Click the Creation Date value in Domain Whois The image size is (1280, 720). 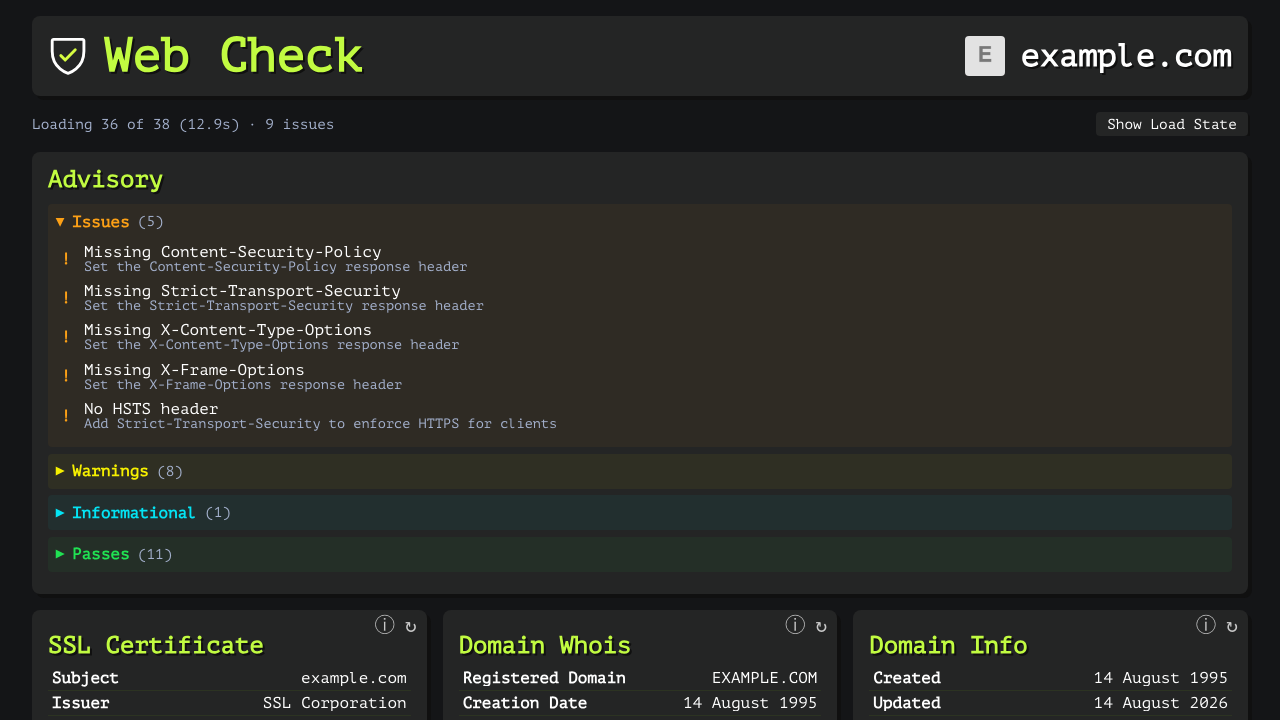coord(750,703)
